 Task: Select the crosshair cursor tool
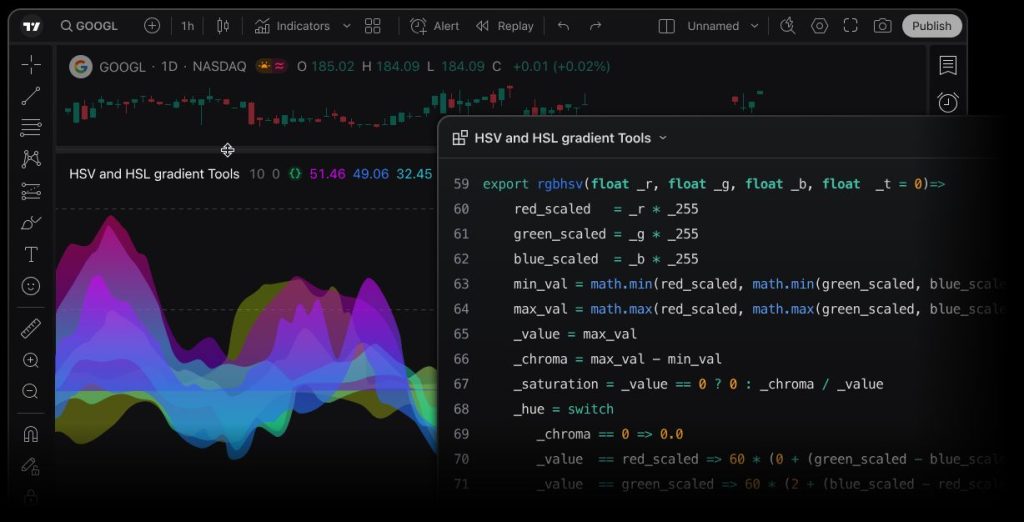(x=31, y=65)
